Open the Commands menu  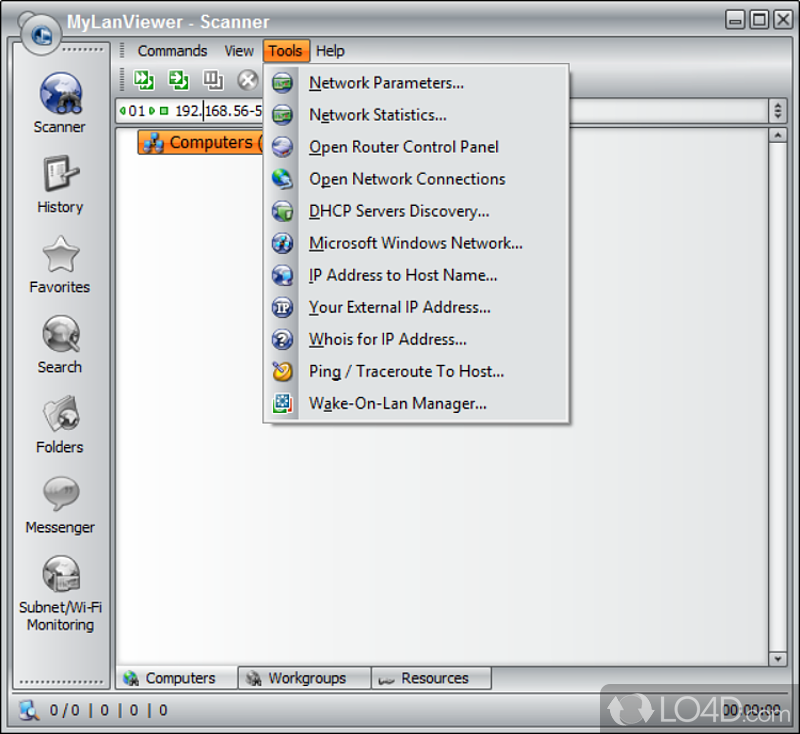[172, 50]
